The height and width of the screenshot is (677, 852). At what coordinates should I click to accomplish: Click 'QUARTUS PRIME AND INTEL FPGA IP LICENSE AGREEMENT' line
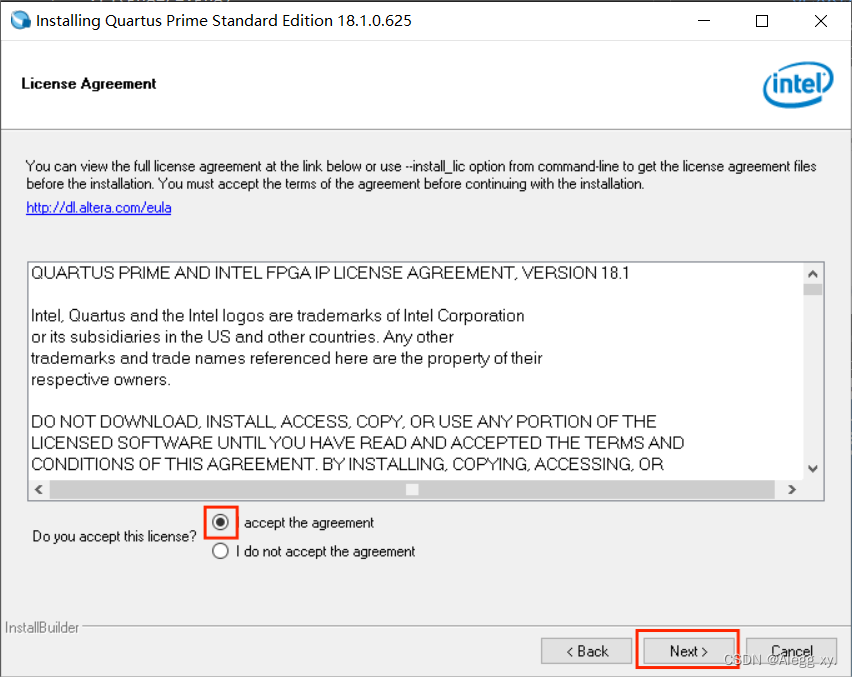click(330, 273)
